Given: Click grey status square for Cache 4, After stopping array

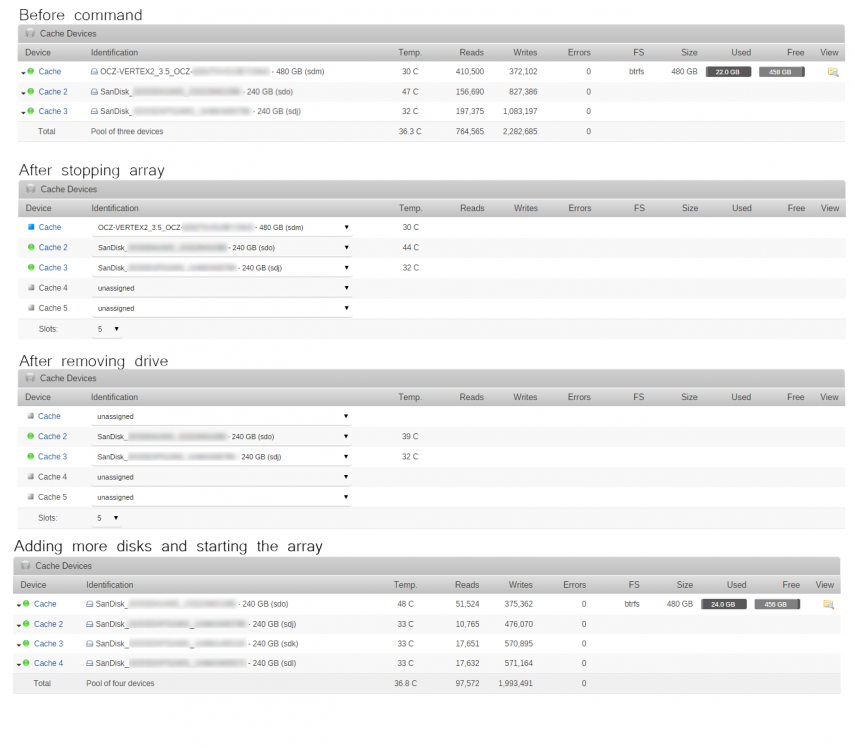Looking at the screenshot, I should tap(31, 287).
